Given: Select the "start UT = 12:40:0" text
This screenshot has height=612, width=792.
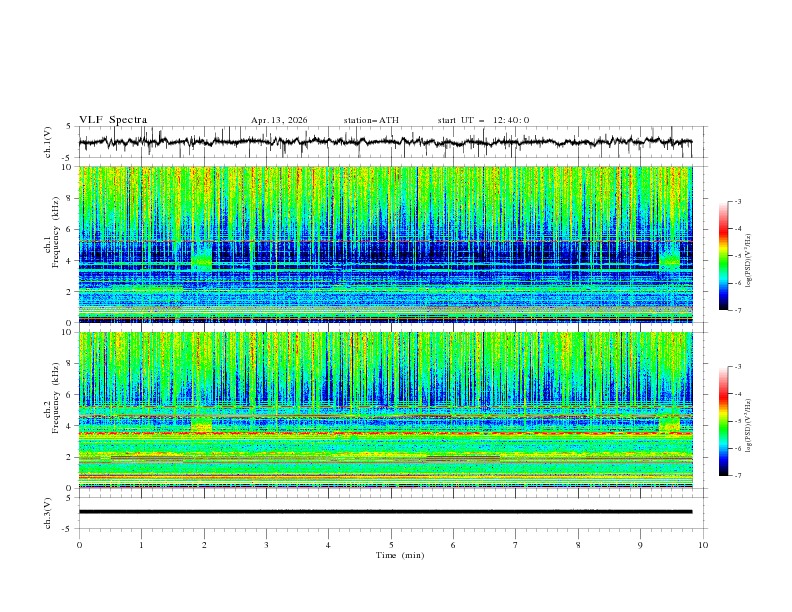Looking at the screenshot, I should [483, 120].
